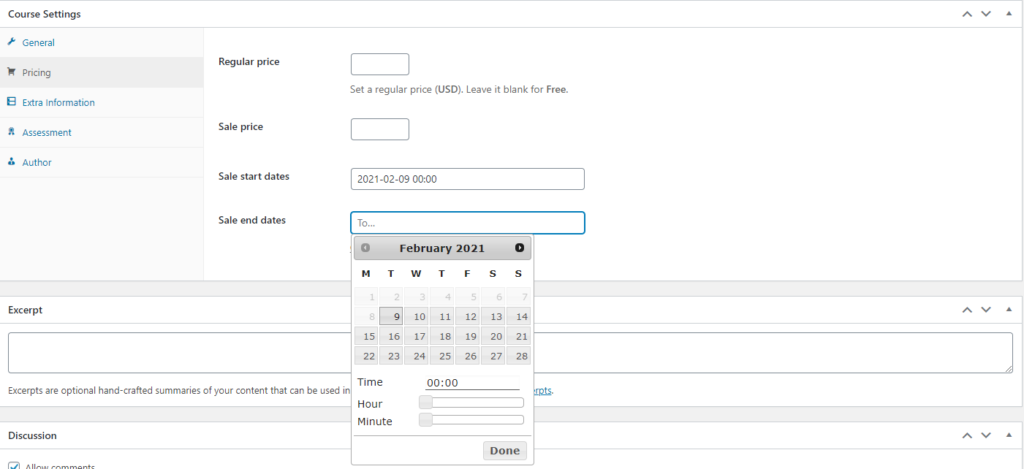Click the wrench icon beside General
Screen dimensions: 1024x469
(x=11, y=42)
